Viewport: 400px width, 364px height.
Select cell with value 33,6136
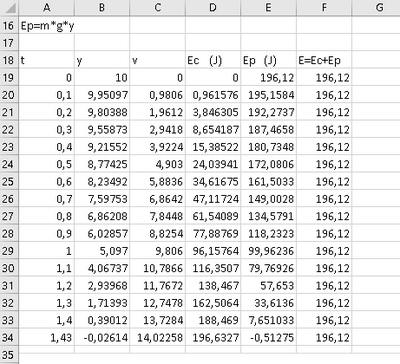point(268,303)
